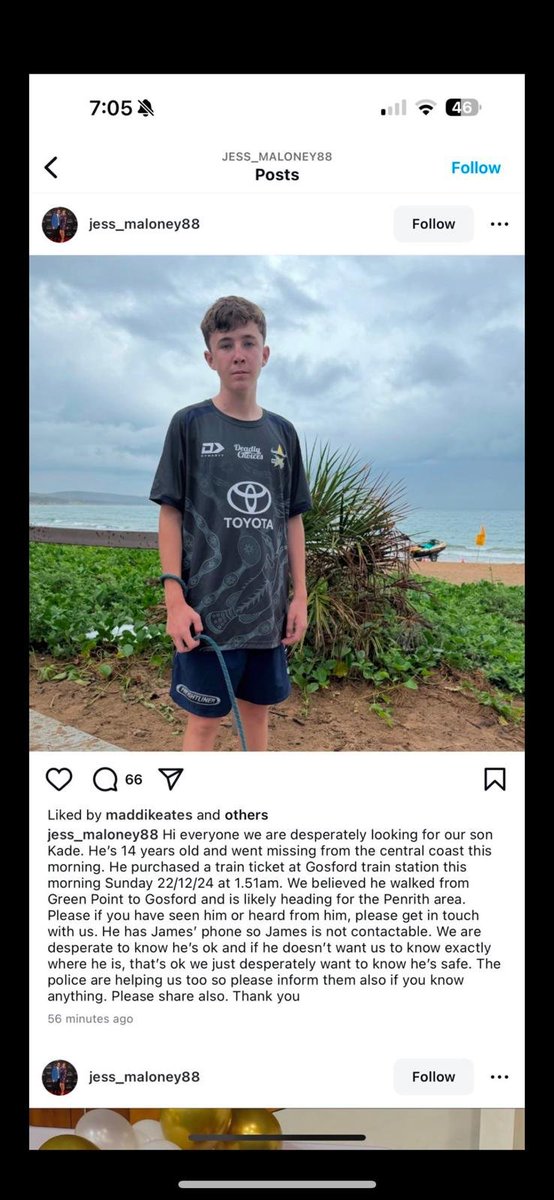554x1200 pixels.
Task: Tap the balloons photo of next post
Action: (277, 1128)
